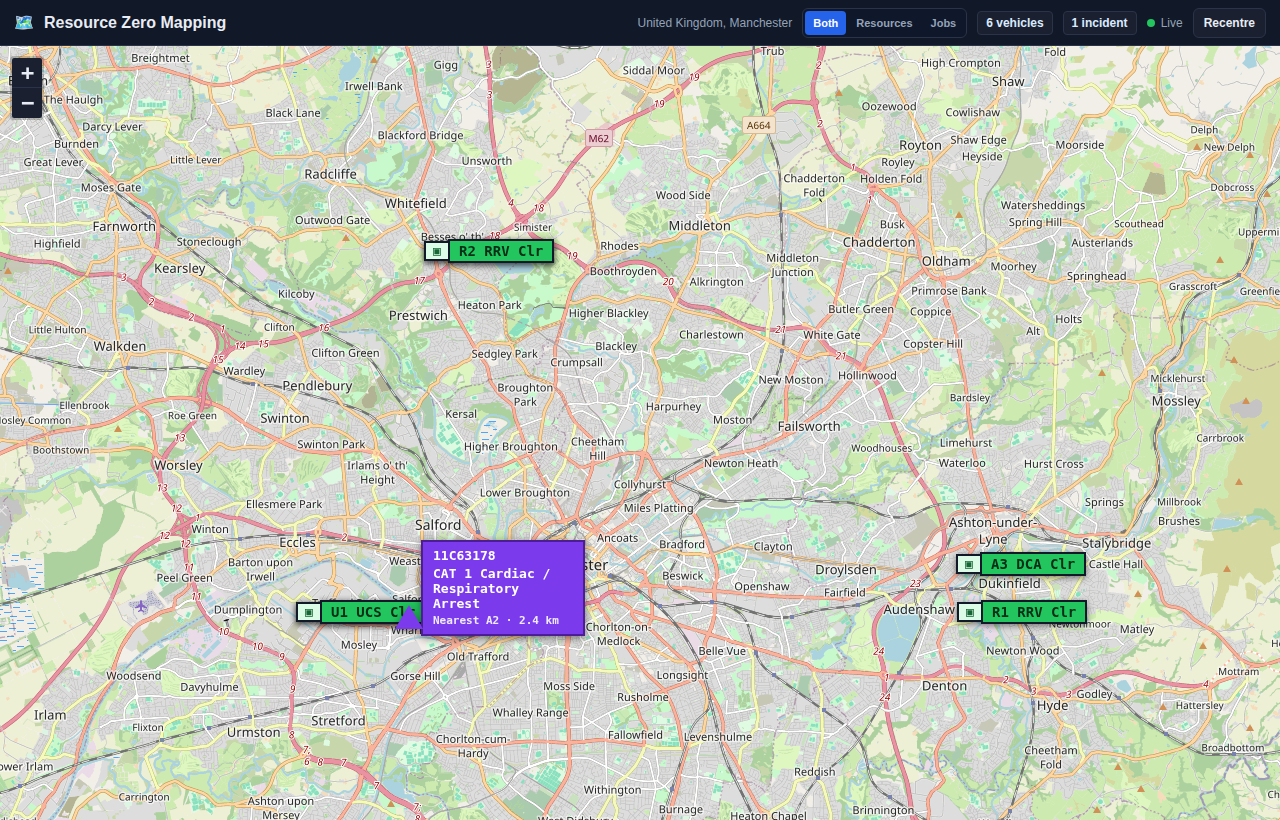Click the Royton label on map

pyautogui.click(x=921, y=145)
